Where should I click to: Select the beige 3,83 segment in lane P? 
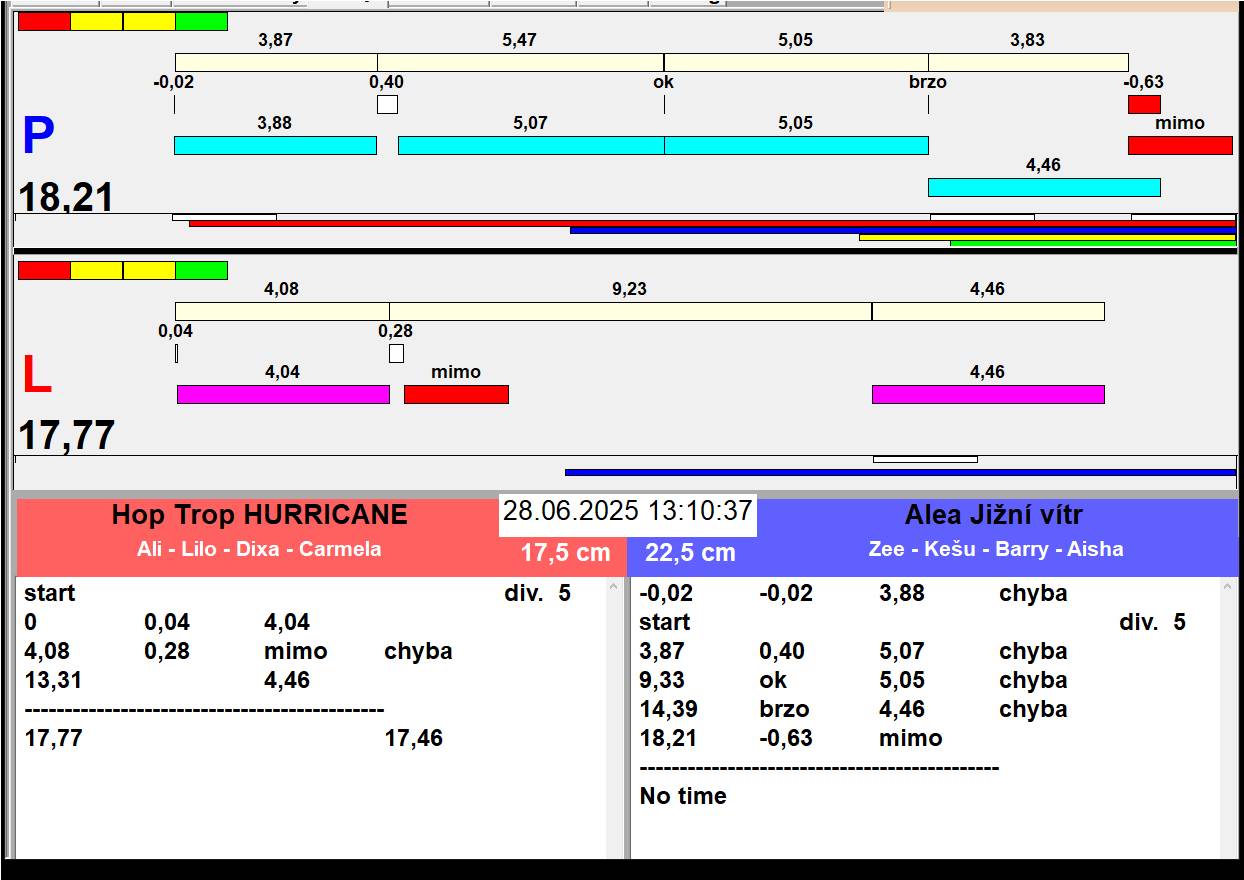coord(1028,62)
